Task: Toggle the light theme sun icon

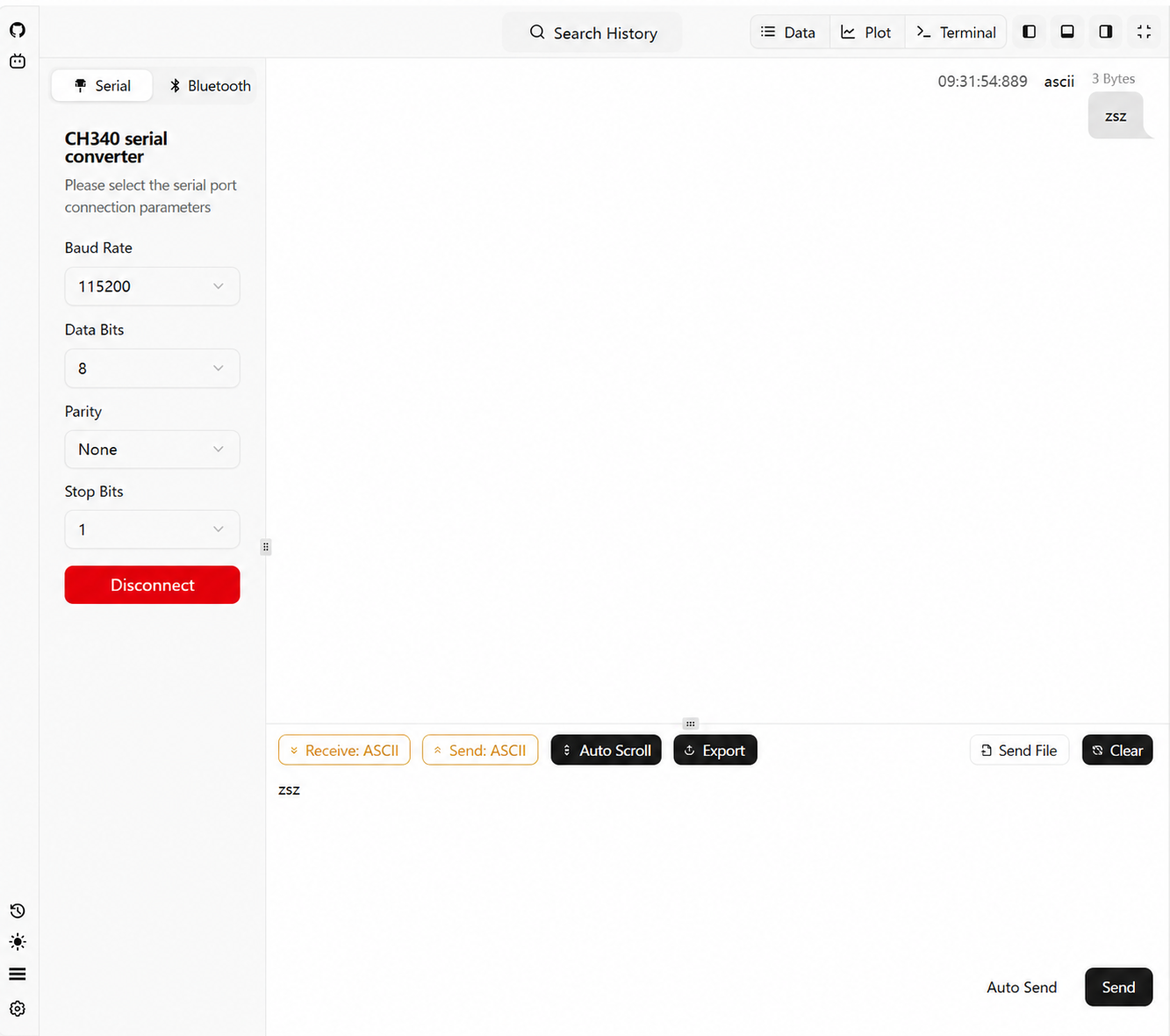Action: click(18, 942)
